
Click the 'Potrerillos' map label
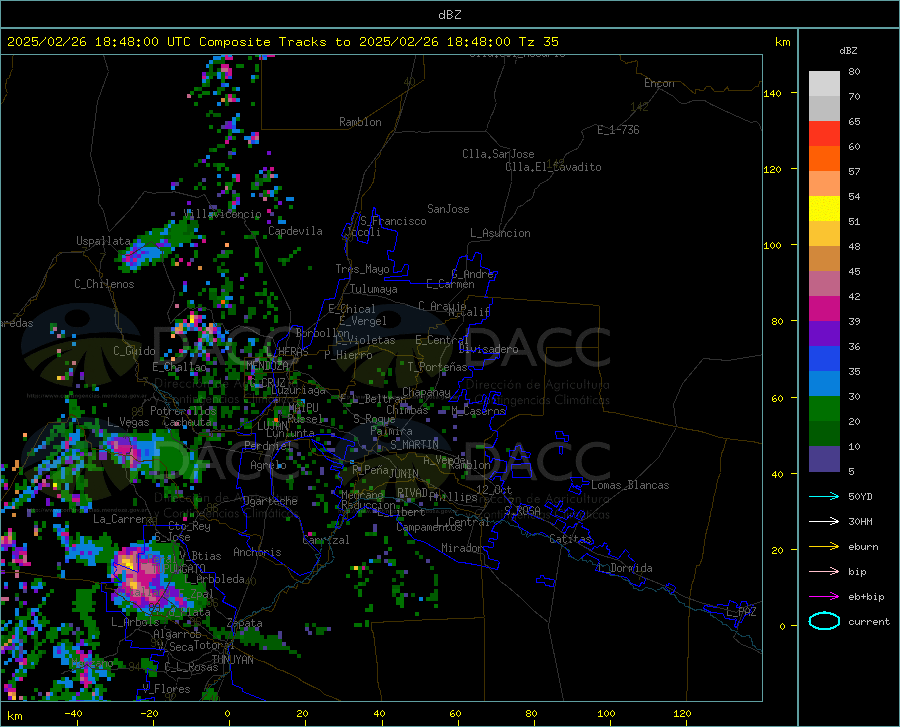point(183,411)
